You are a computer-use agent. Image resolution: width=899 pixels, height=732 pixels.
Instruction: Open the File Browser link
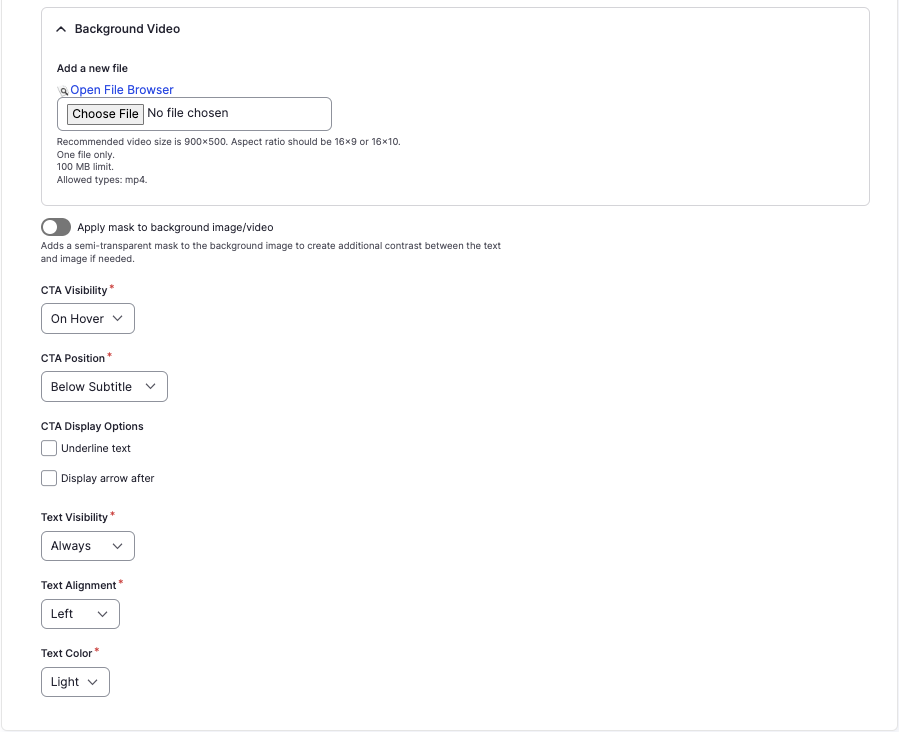tap(122, 90)
